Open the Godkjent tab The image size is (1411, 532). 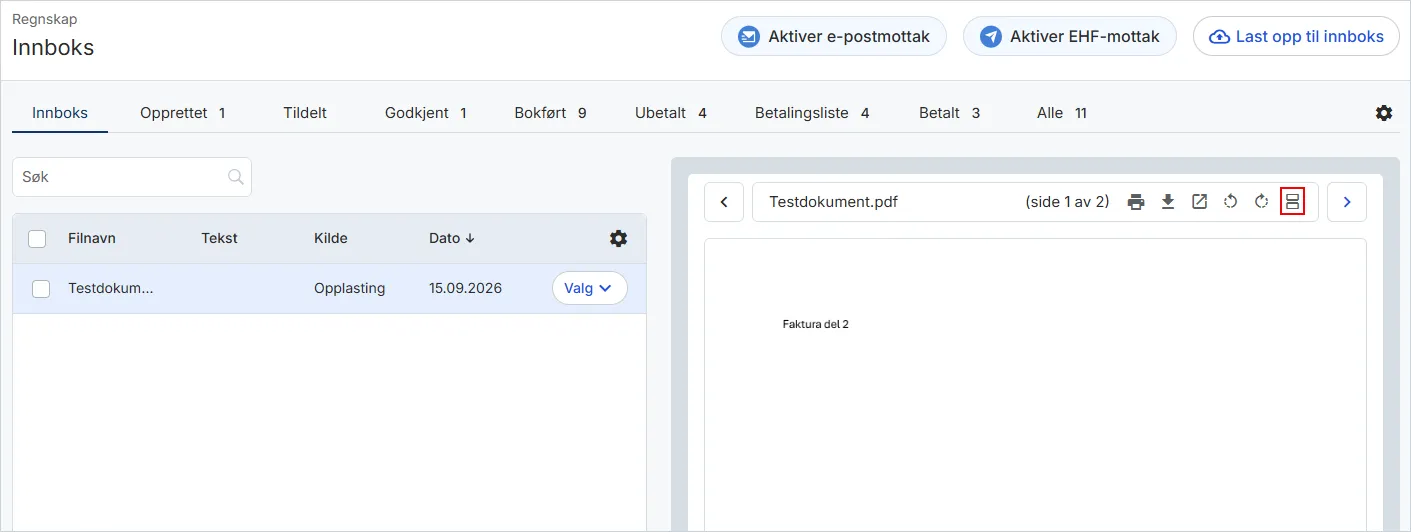coord(426,113)
